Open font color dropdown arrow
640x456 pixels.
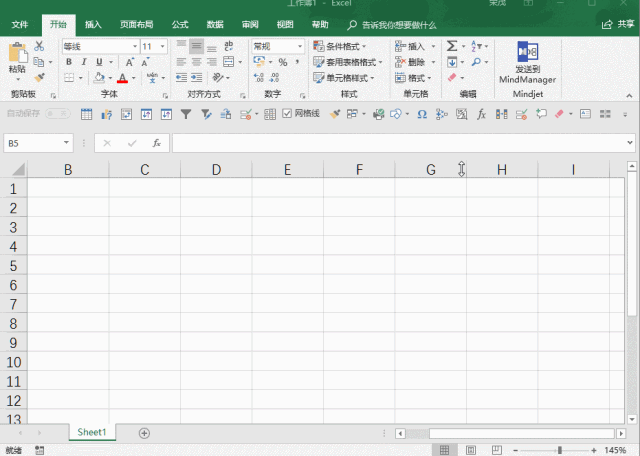point(134,78)
